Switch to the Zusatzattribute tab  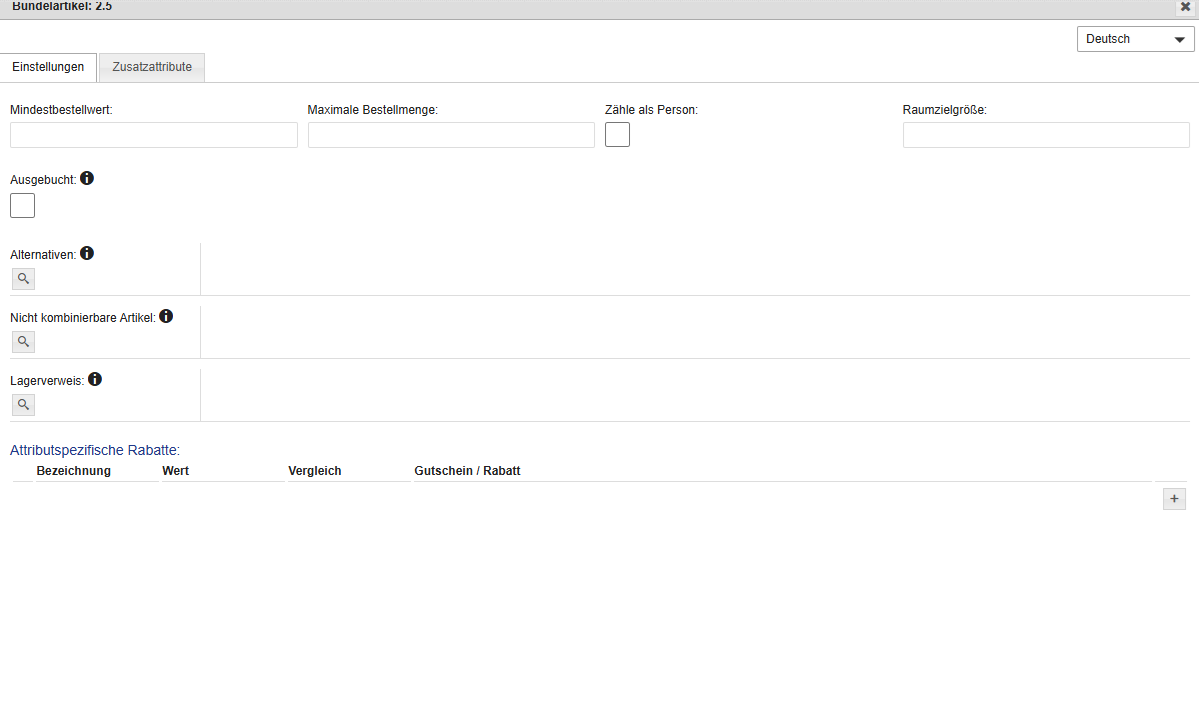[152, 67]
